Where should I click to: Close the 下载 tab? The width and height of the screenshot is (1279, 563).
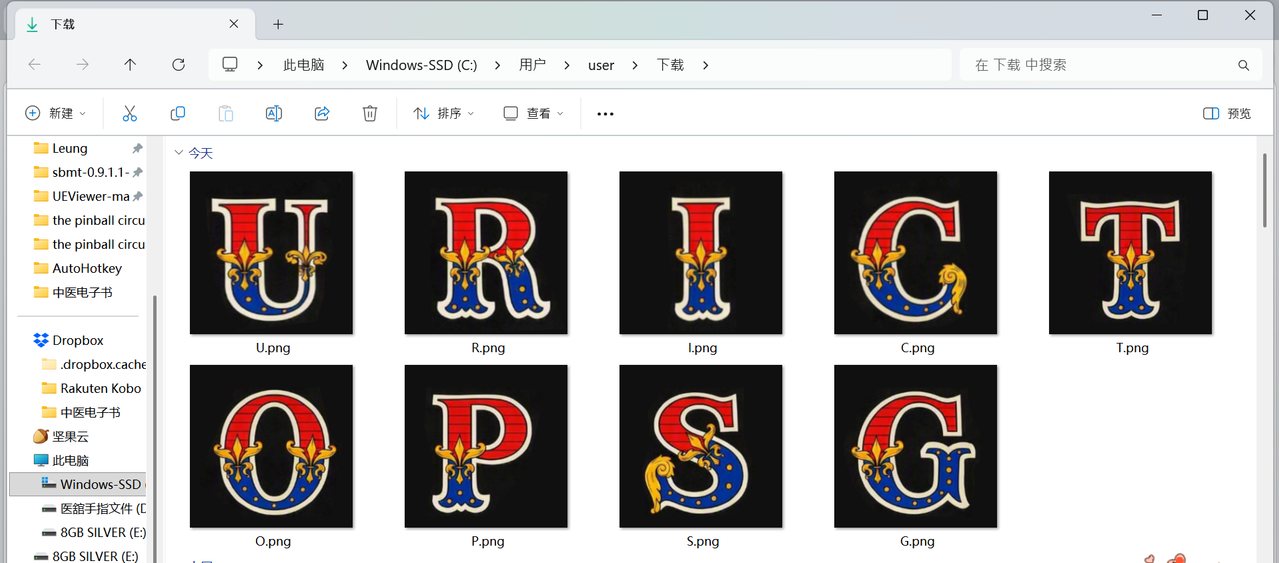click(x=234, y=24)
